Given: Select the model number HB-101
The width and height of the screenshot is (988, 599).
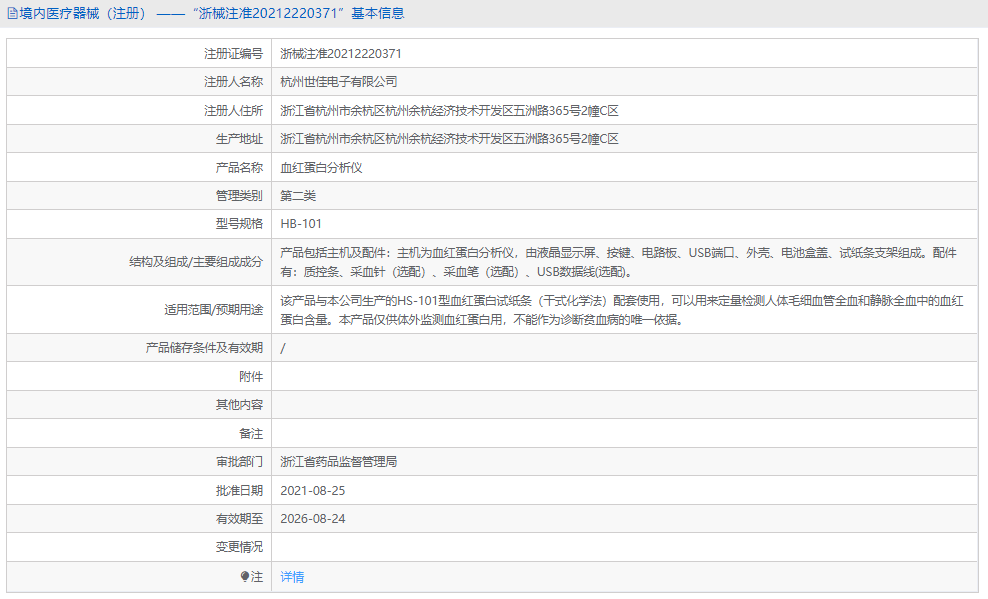Looking at the screenshot, I should click(303, 223).
